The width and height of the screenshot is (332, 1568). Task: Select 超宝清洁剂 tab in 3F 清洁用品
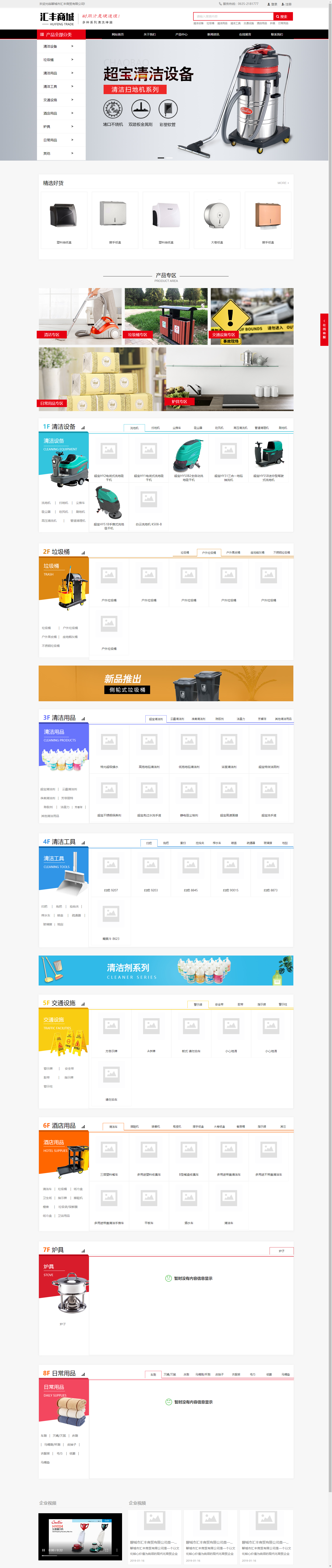tap(156, 719)
